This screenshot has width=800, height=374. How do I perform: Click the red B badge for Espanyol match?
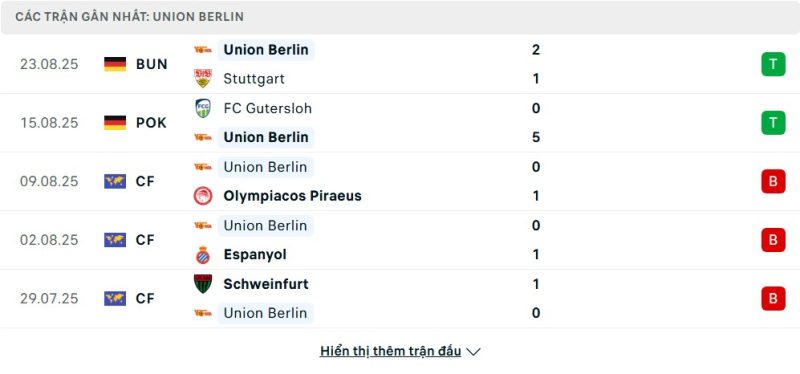(x=773, y=240)
